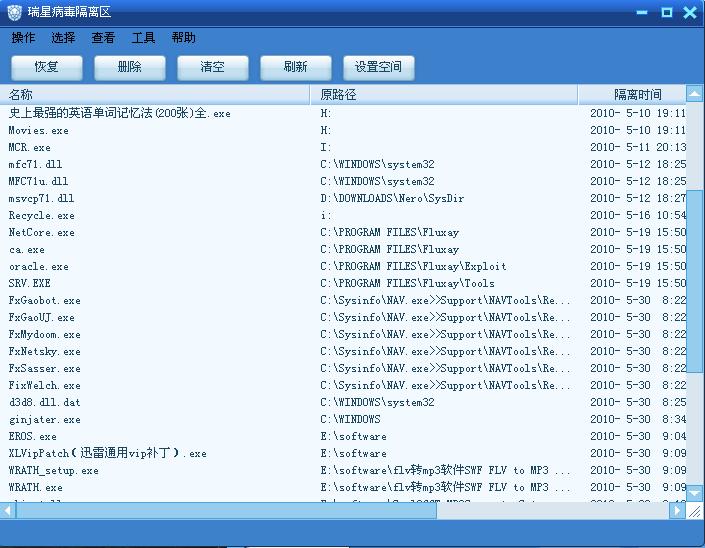
Task: Click the 清空 clear all button
Action: 213,67
